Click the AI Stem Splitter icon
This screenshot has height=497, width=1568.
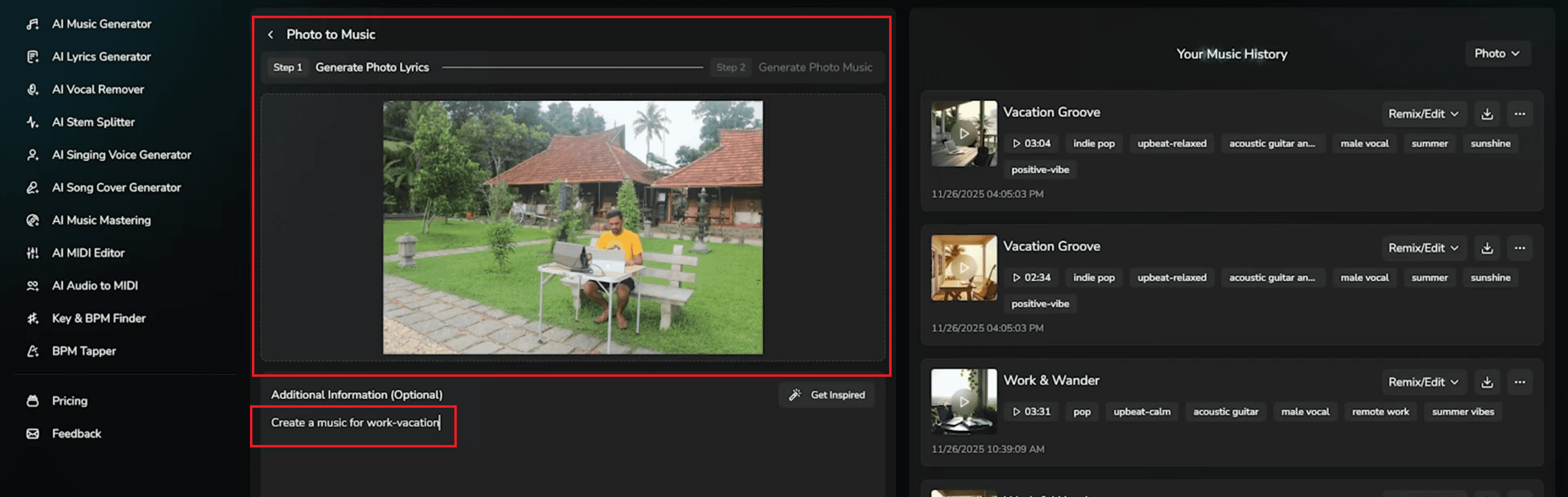[x=33, y=123]
